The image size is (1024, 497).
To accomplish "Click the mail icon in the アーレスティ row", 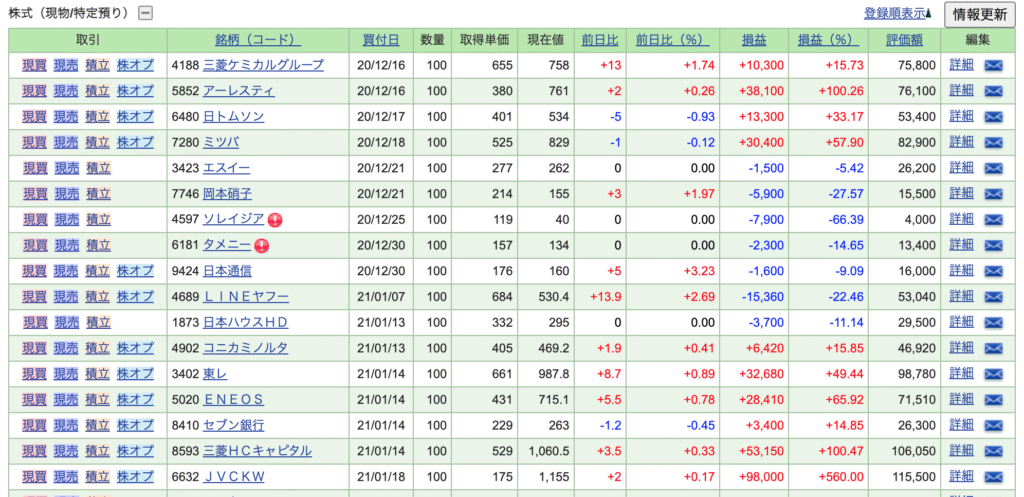I will click(x=993, y=91).
